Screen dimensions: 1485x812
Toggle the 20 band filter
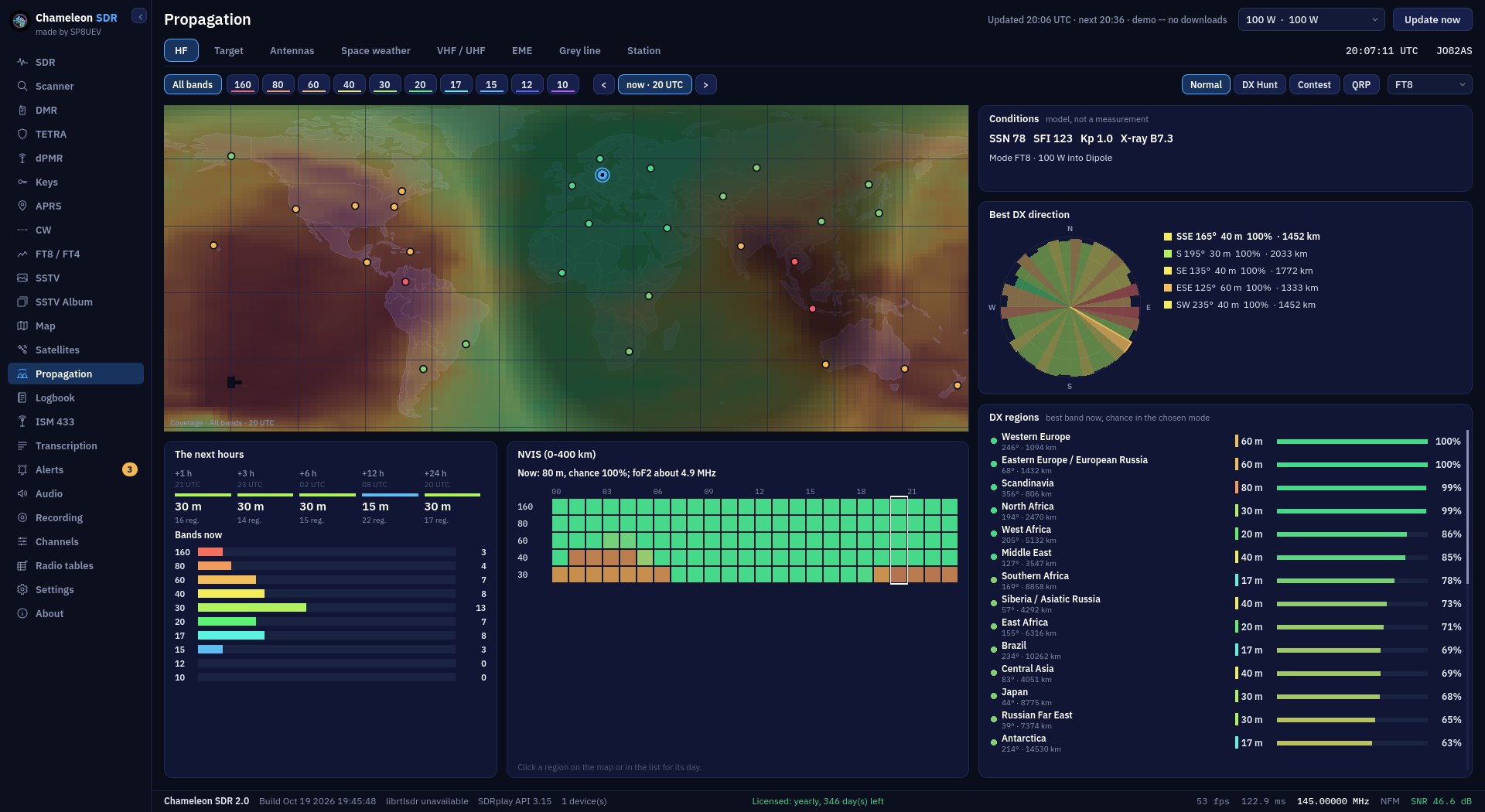click(420, 84)
